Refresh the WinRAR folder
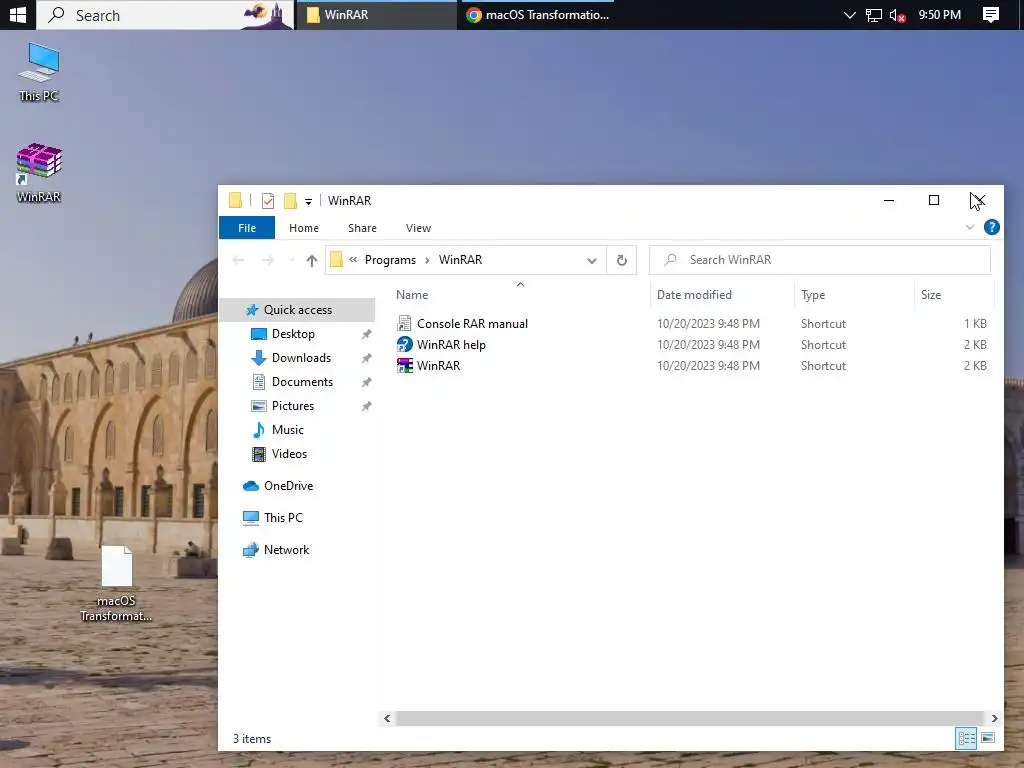1024x768 pixels. pyautogui.click(x=621, y=261)
